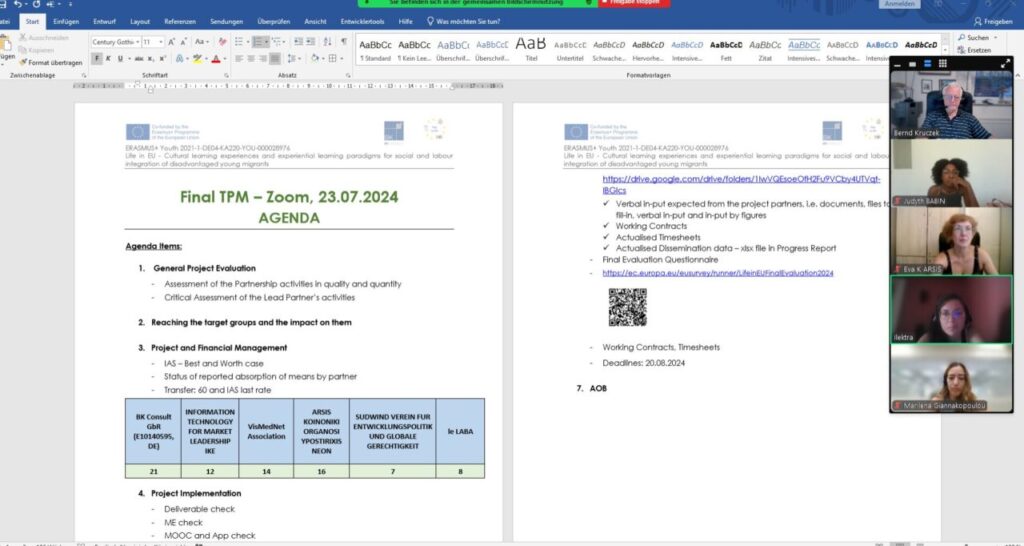
Task: Switch to the Referenzen ribbon tab
Action: 180,21
